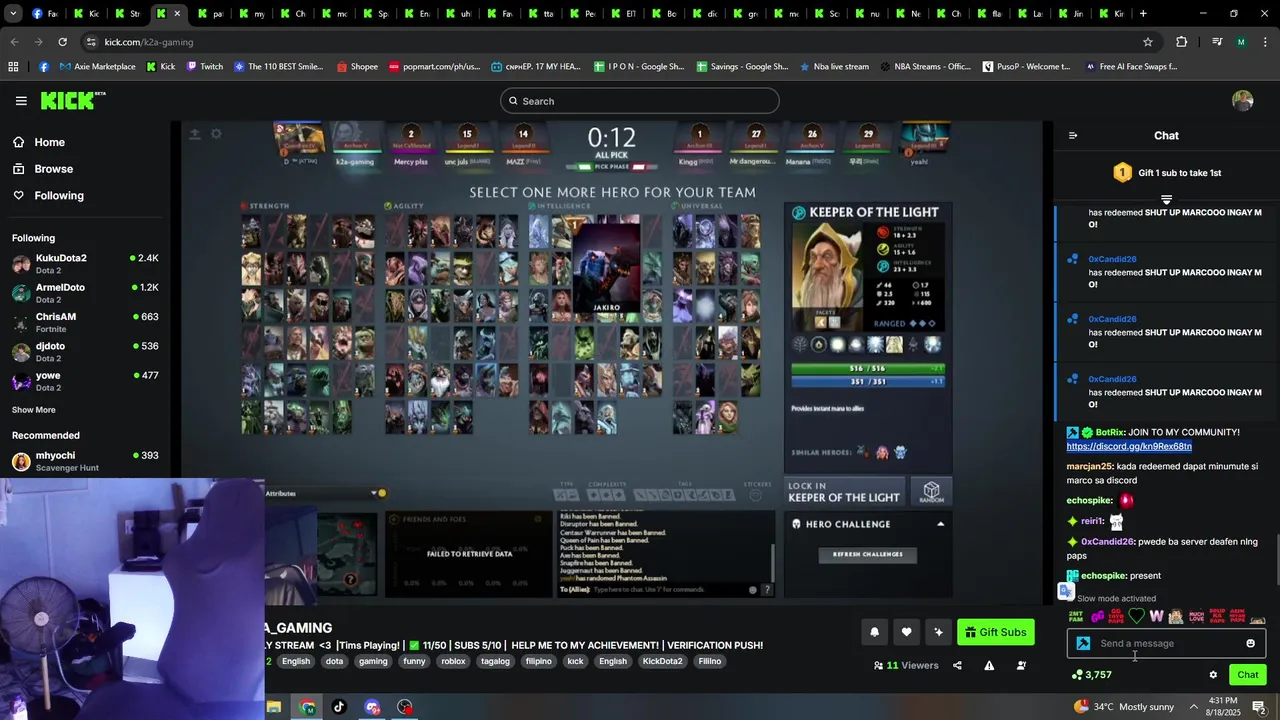Open the Discord invite link in chat
The image size is (1280, 720).
tap(1129, 446)
